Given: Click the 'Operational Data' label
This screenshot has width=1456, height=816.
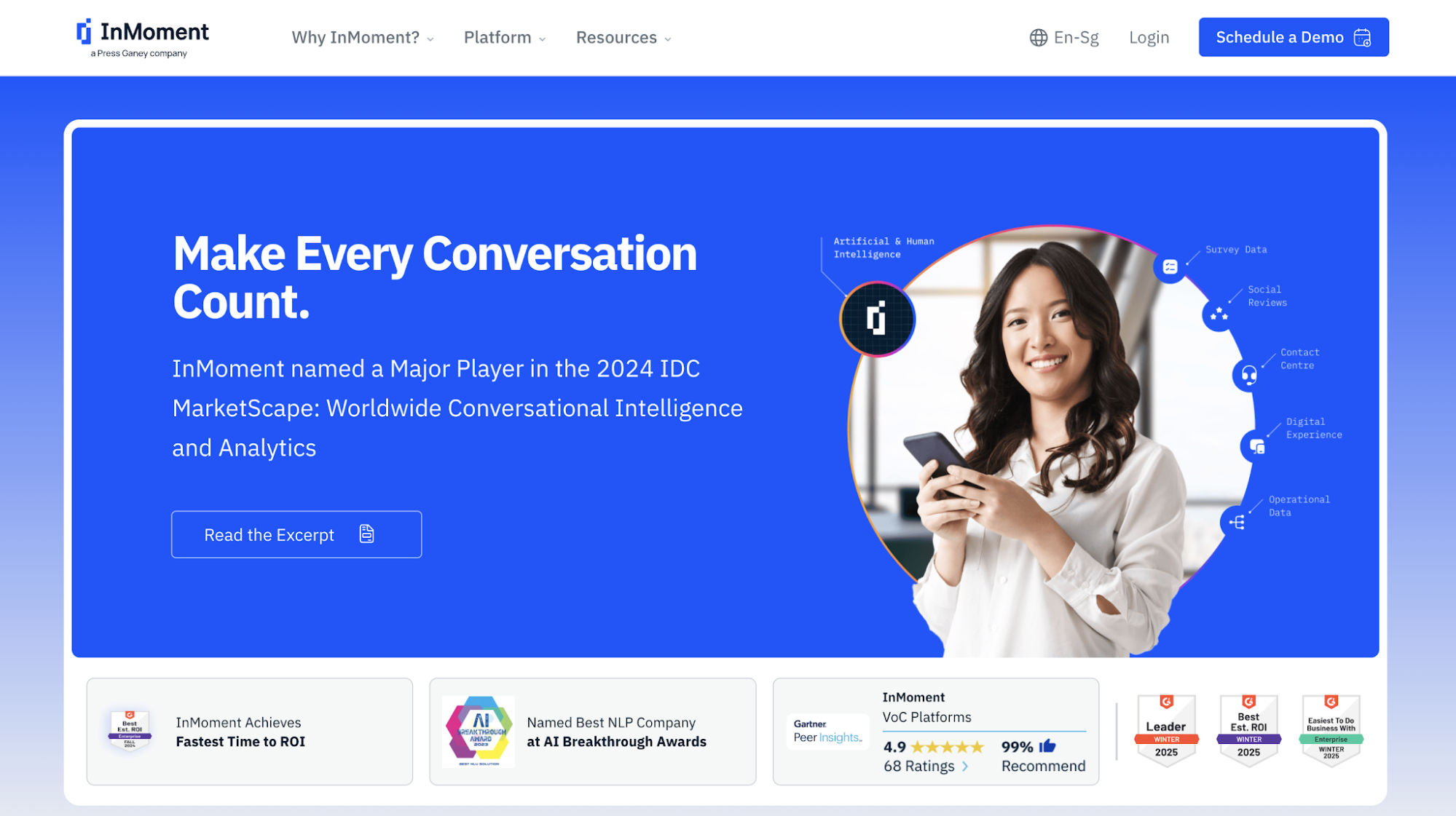Looking at the screenshot, I should 1299,506.
